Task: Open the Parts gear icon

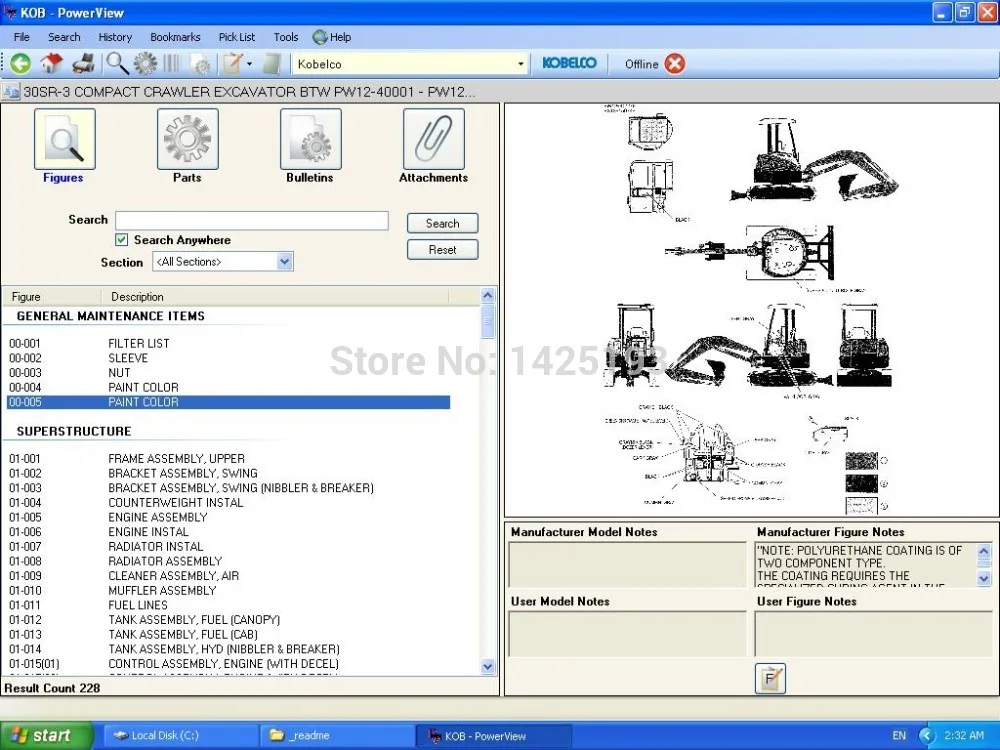Action: tap(188, 139)
